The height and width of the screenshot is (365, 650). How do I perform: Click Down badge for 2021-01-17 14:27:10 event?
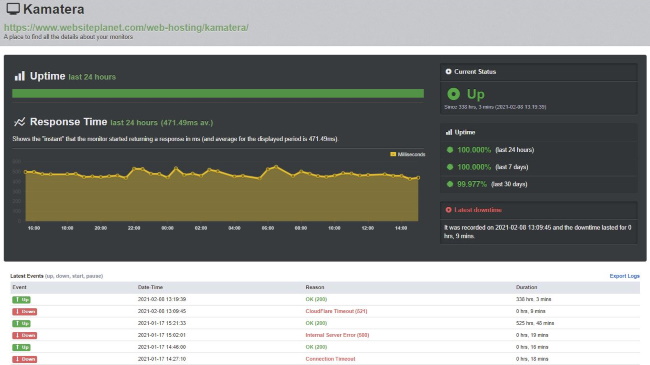click(24, 359)
